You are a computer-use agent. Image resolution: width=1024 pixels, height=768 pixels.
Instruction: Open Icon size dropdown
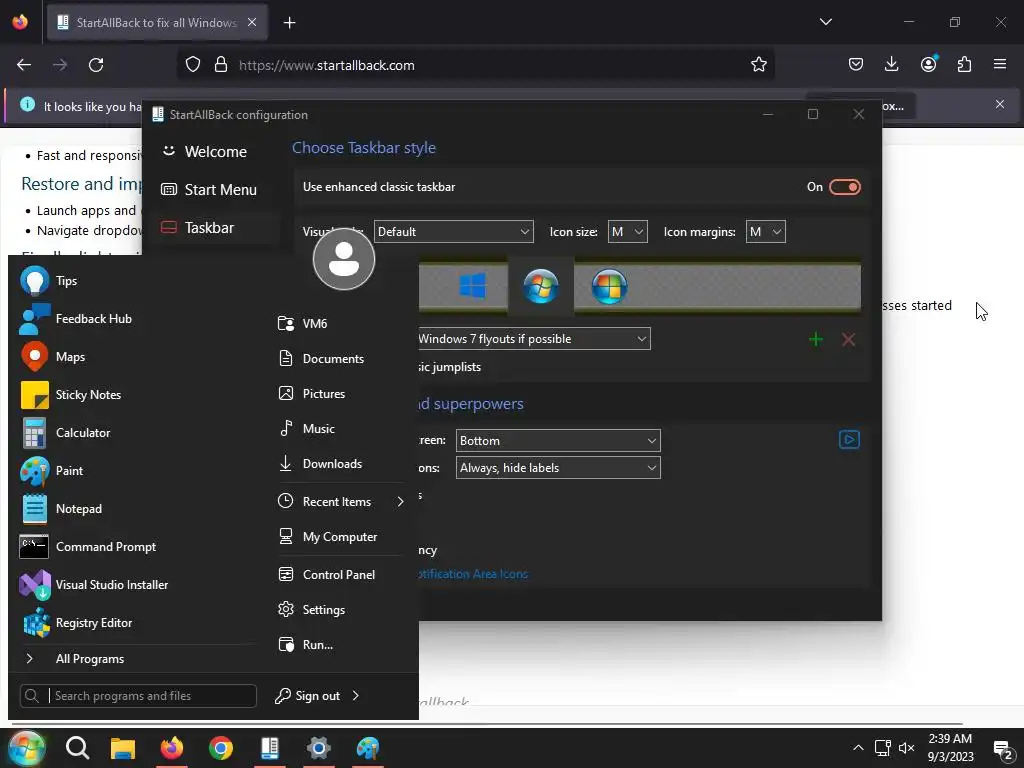point(628,232)
